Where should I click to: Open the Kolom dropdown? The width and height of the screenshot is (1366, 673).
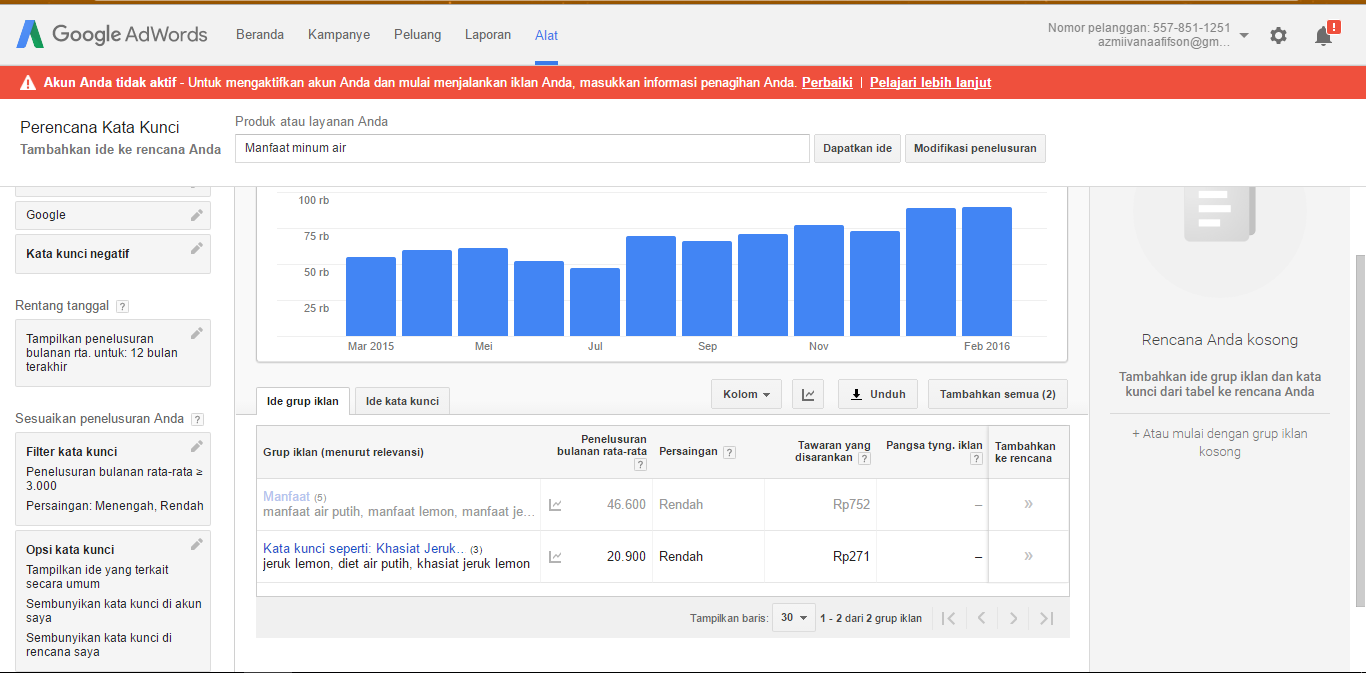click(x=746, y=394)
